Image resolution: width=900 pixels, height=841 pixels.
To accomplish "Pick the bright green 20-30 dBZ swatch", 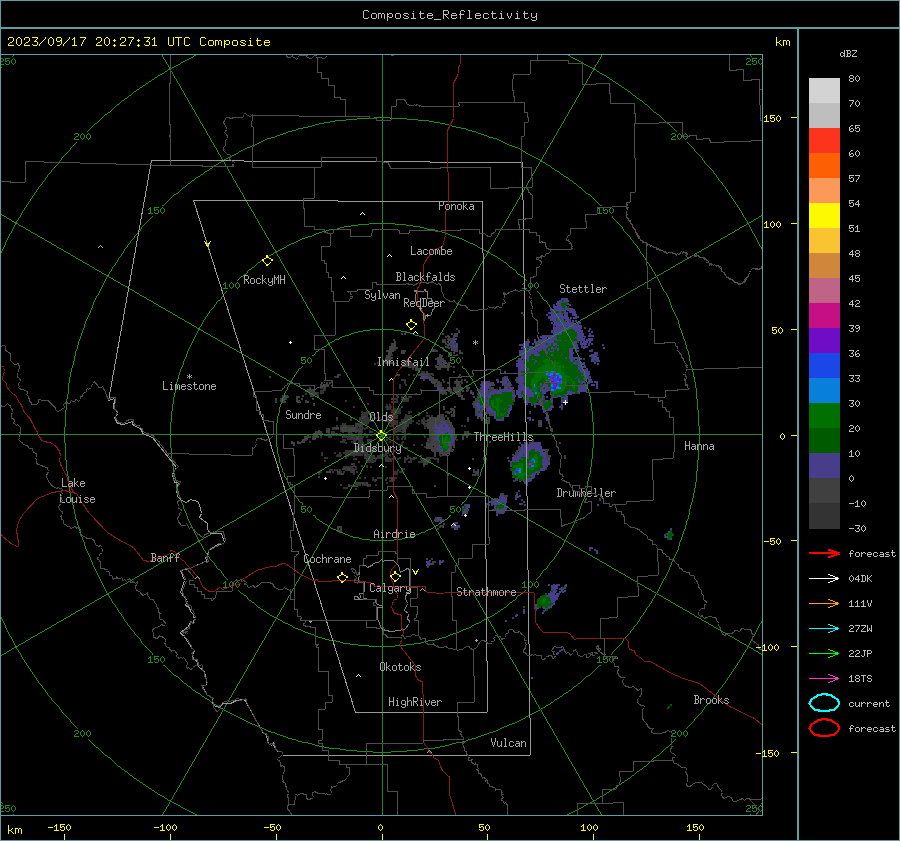I will click(x=824, y=416).
